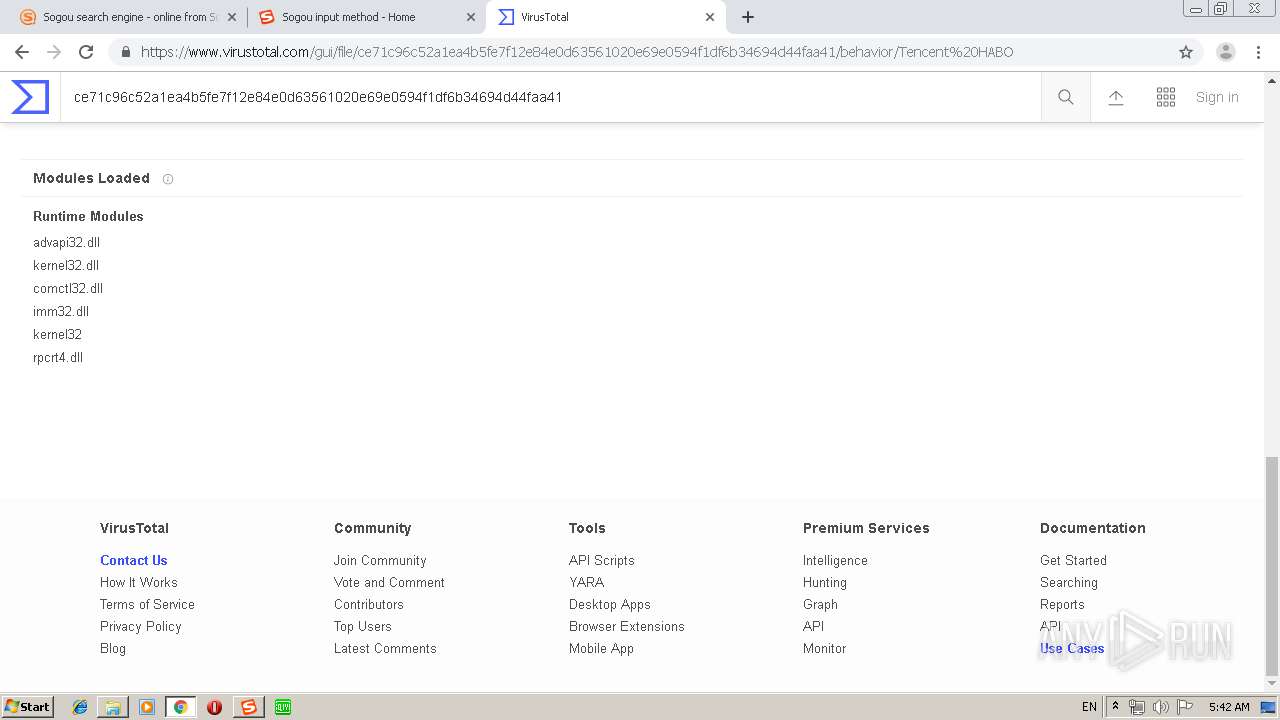
Task: Close the VirusTotal tab
Action: click(710, 17)
